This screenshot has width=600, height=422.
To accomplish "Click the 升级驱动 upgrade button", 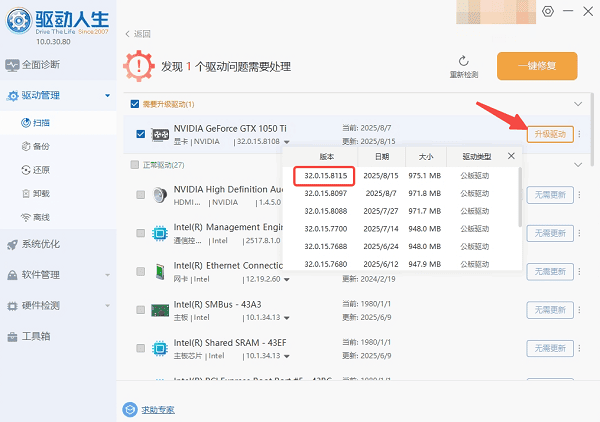I will point(549,135).
